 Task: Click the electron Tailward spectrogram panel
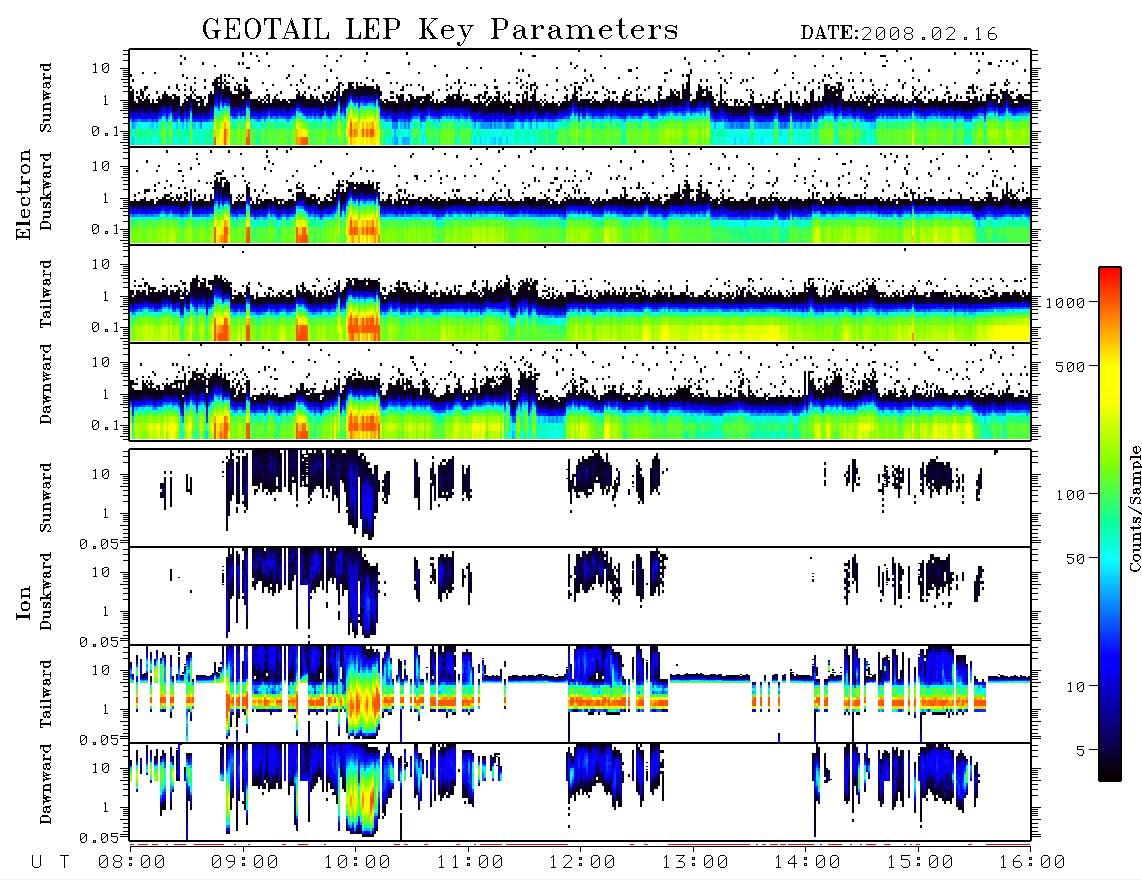click(580, 294)
